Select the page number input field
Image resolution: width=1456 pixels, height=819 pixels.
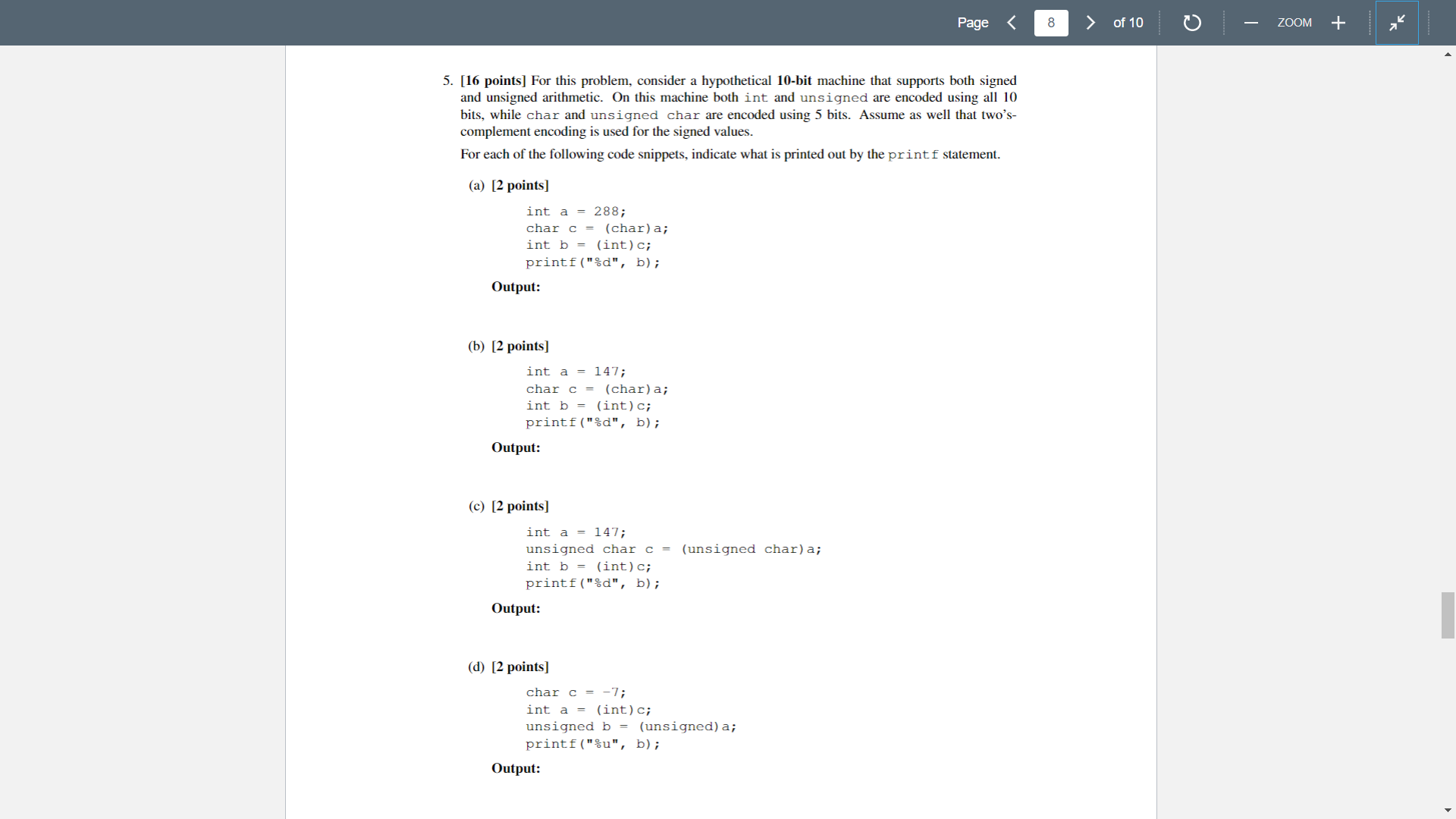1051,23
